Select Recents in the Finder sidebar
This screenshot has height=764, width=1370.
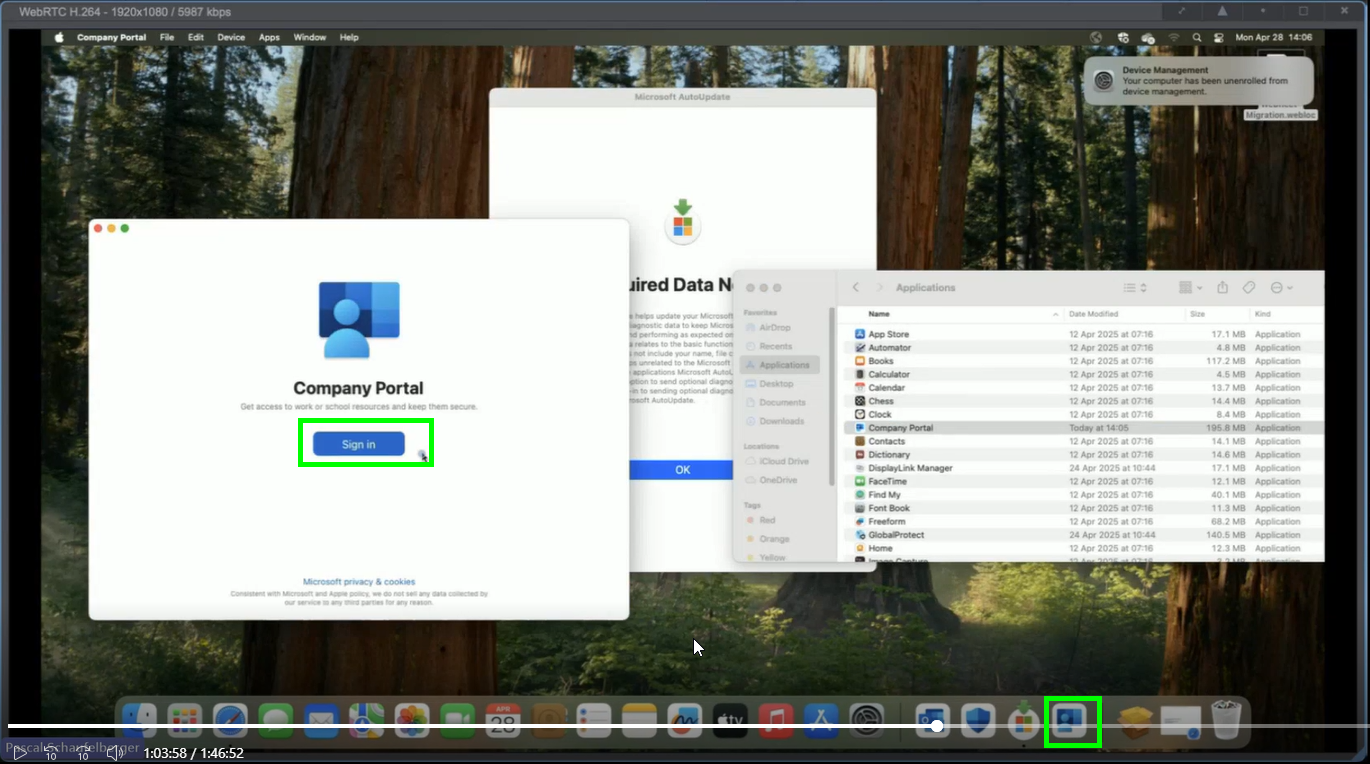[x=775, y=346]
